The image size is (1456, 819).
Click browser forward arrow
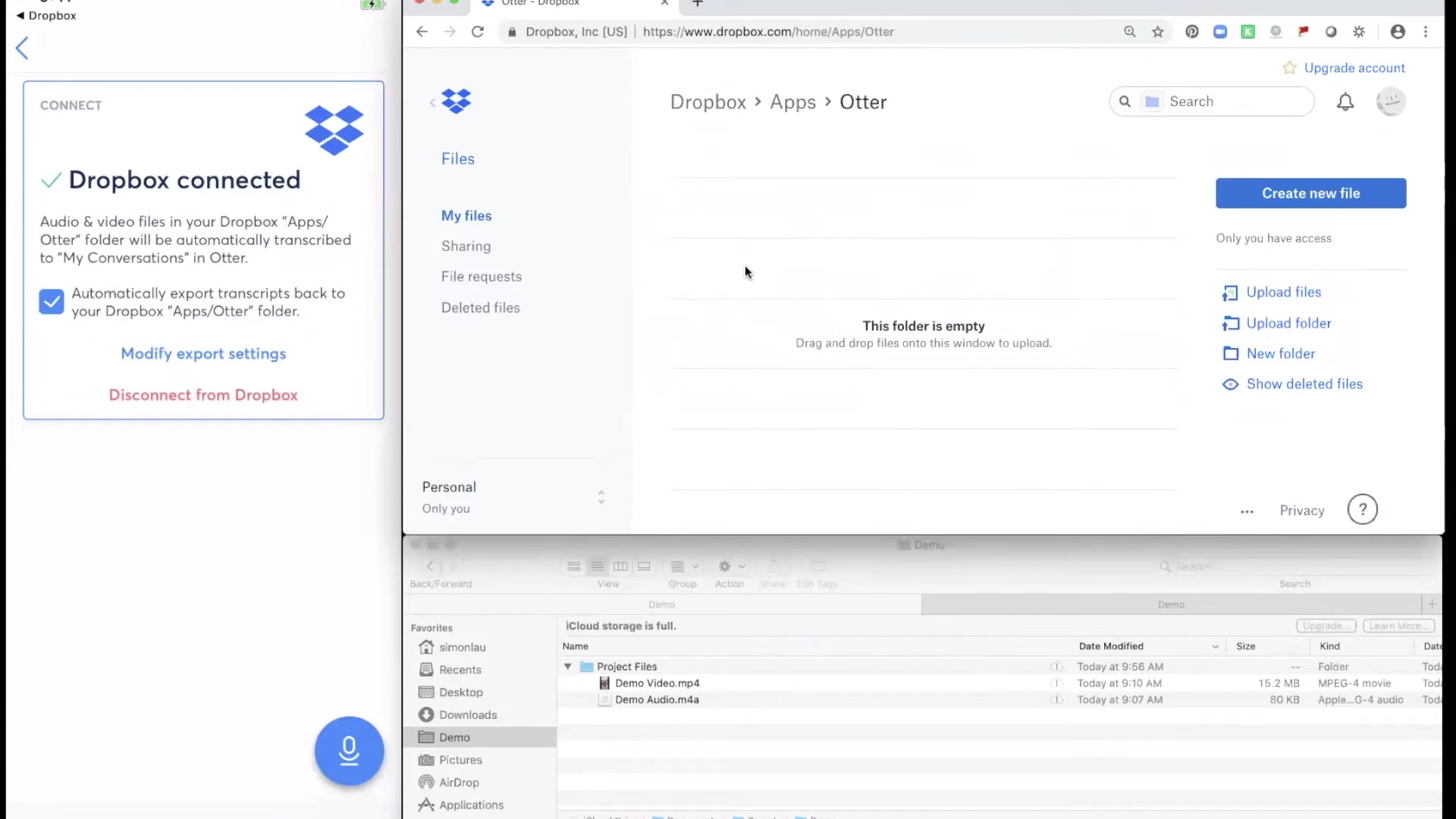pos(450,32)
